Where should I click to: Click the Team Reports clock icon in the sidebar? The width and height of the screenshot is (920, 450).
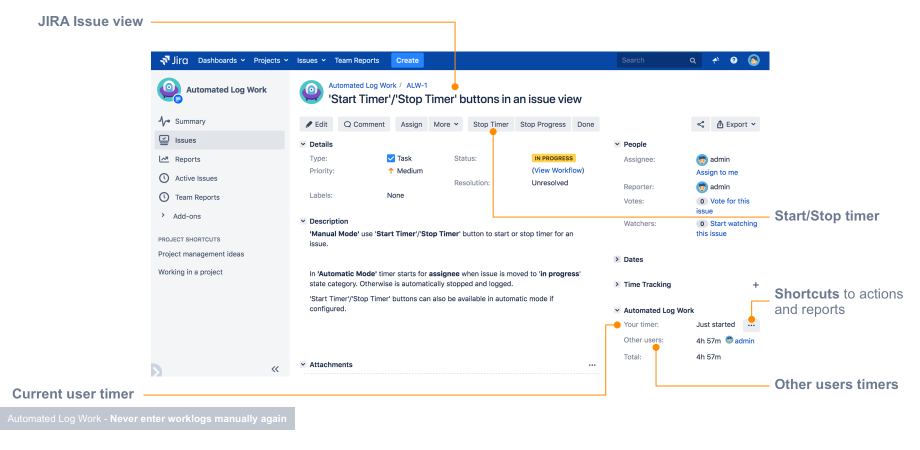point(164,197)
